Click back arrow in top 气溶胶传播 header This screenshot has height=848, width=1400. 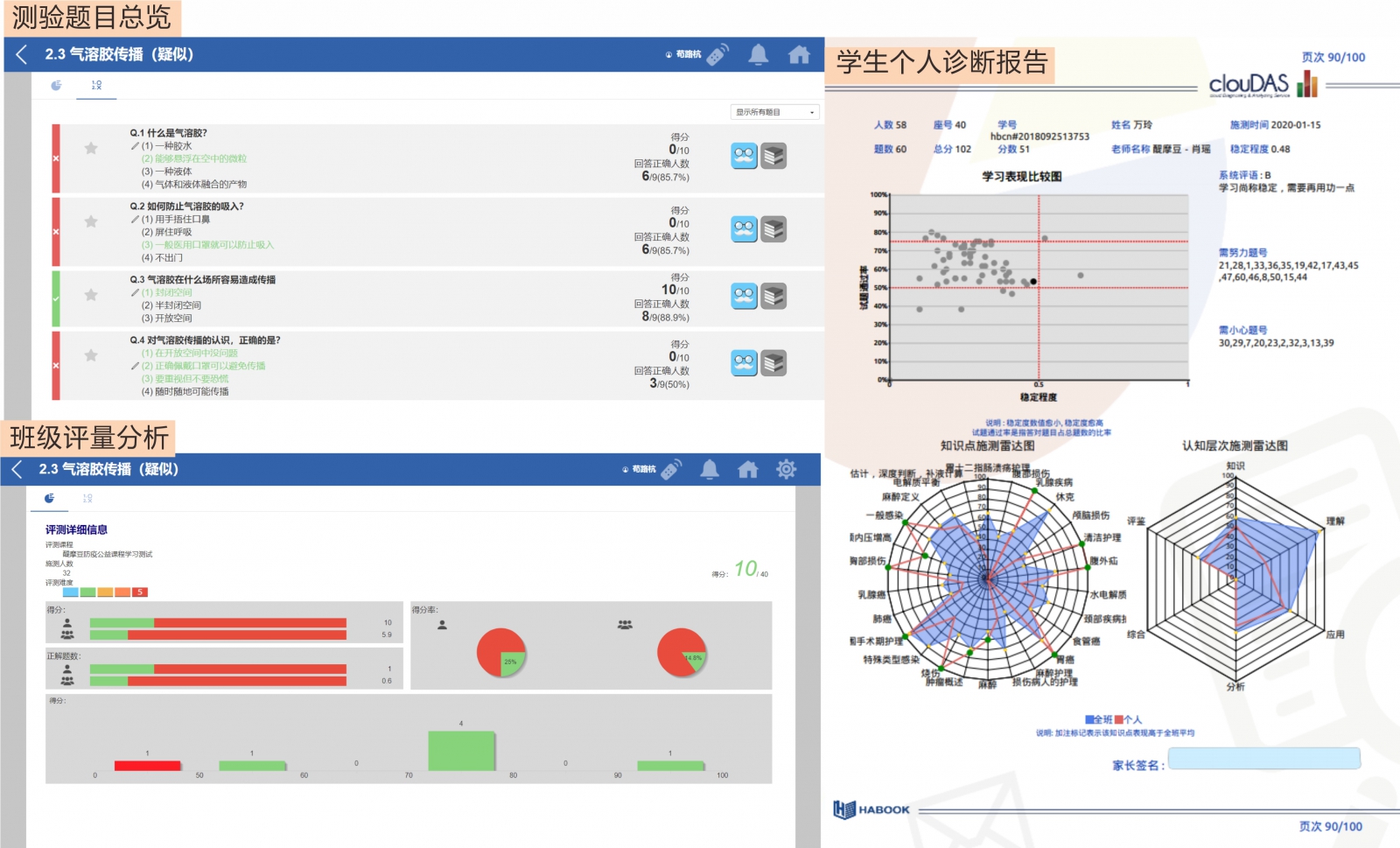[x=22, y=54]
